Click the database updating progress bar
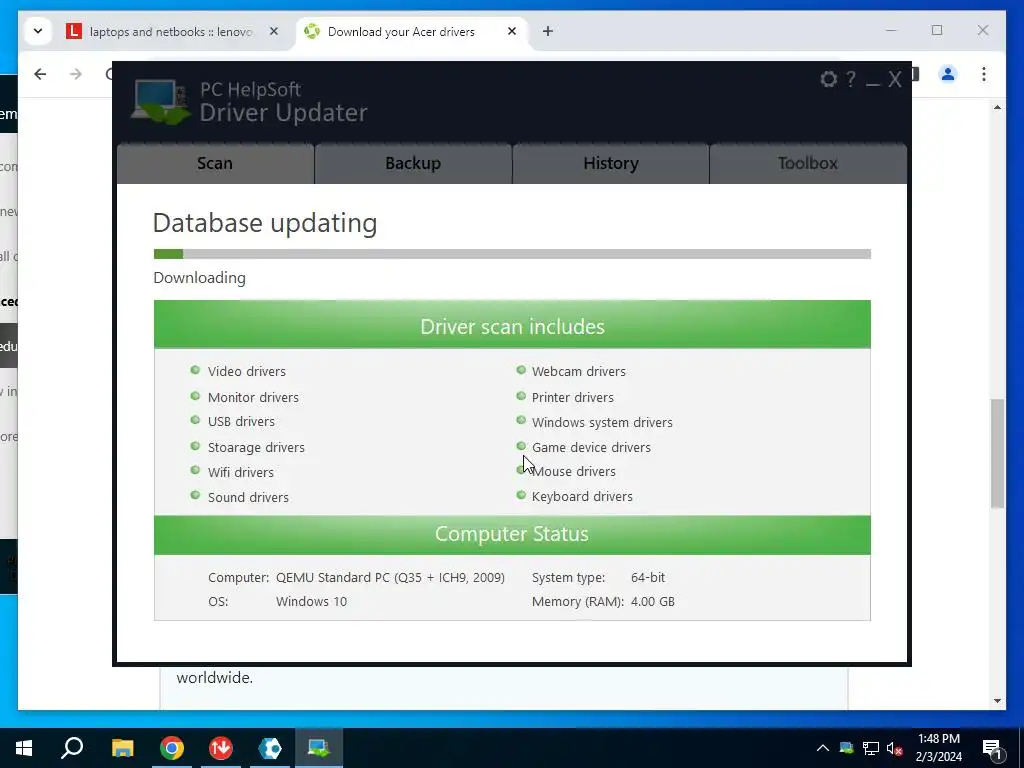The width and height of the screenshot is (1024, 768). (x=512, y=254)
